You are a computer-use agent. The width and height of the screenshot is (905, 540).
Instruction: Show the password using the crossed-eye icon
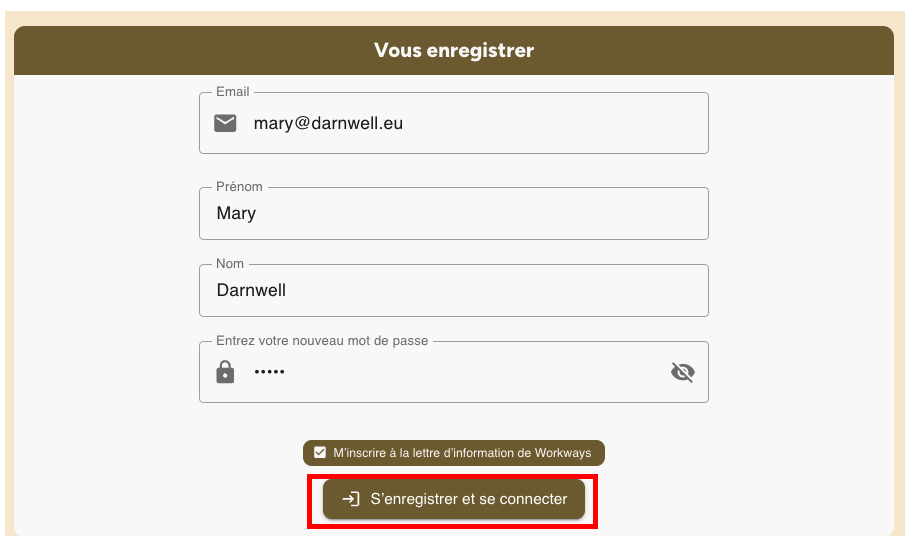pyautogui.click(x=682, y=373)
